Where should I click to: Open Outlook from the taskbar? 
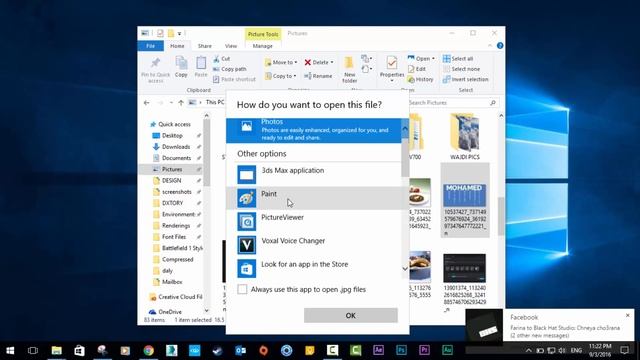pos(240,350)
